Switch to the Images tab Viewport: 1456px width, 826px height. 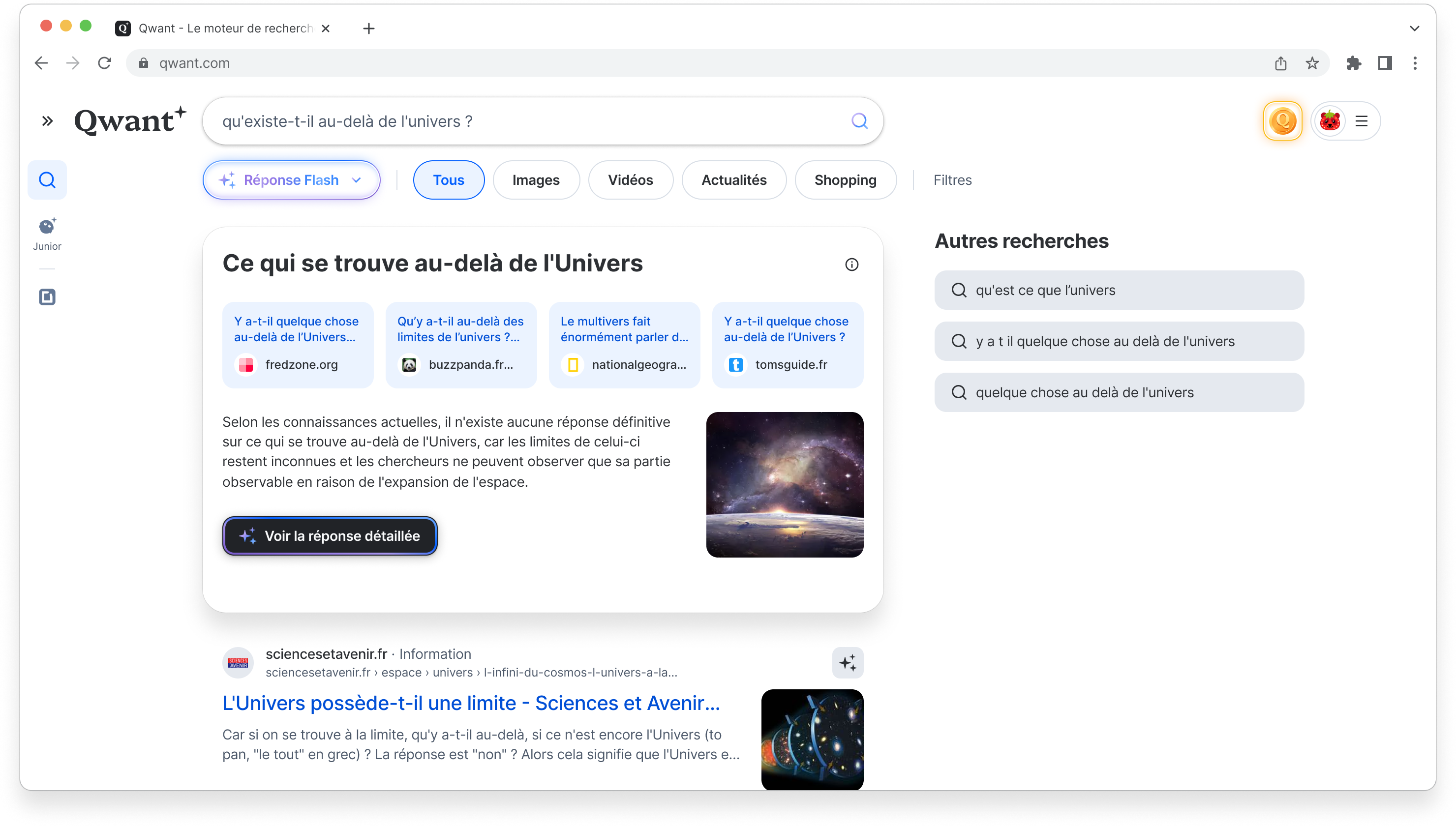[x=536, y=180]
